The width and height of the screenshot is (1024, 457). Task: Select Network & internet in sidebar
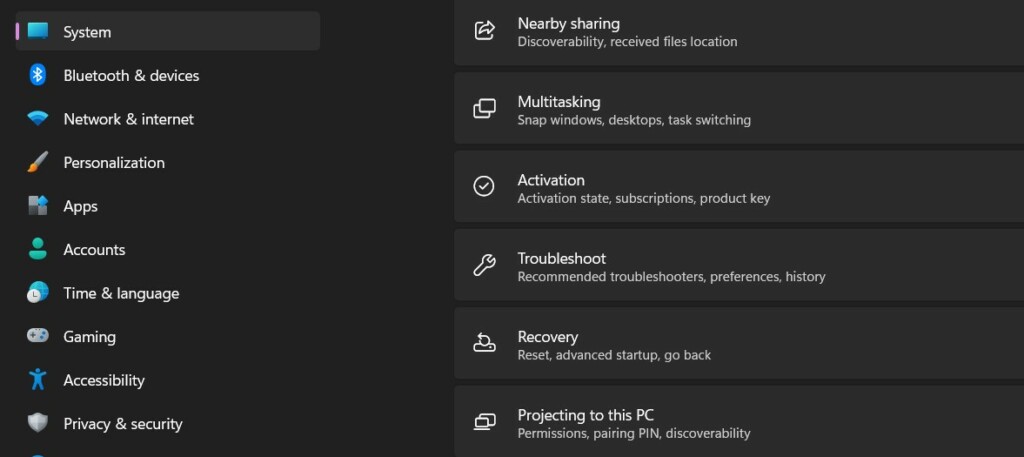tap(128, 119)
